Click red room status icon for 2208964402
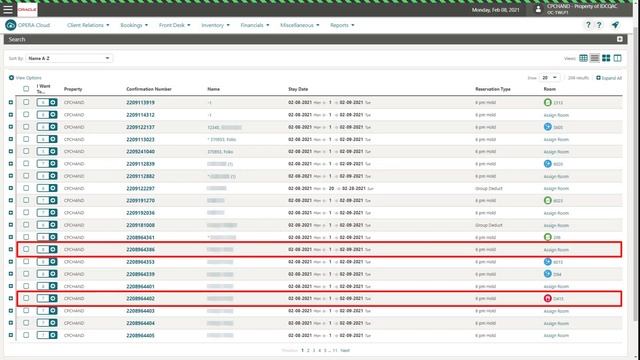 click(x=548, y=298)
